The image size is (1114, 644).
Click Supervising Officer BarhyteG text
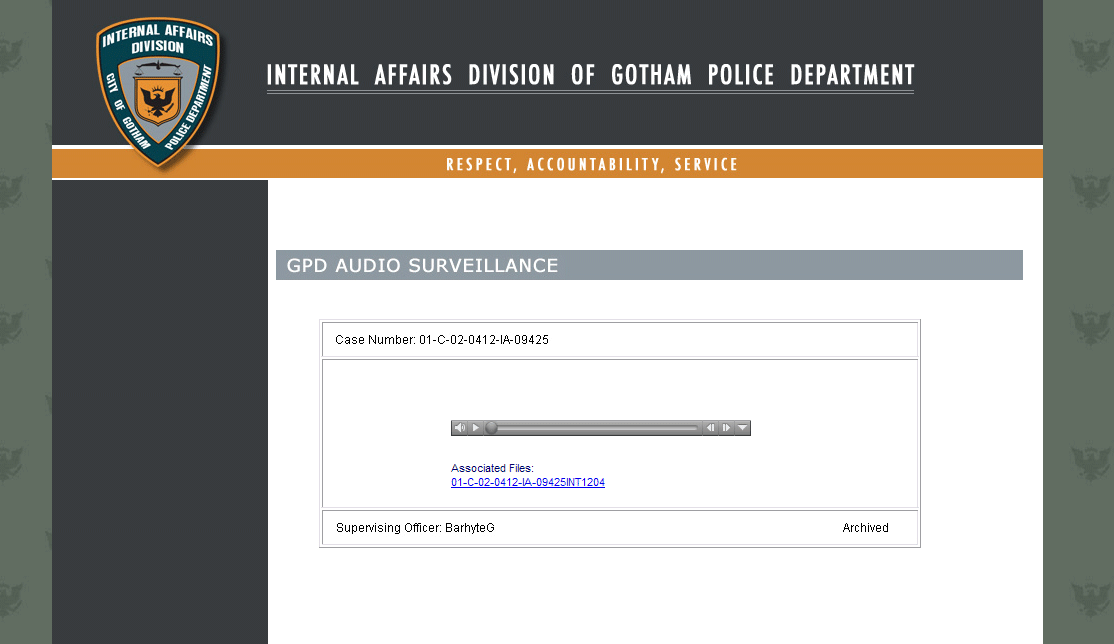[x=415, y=527]
